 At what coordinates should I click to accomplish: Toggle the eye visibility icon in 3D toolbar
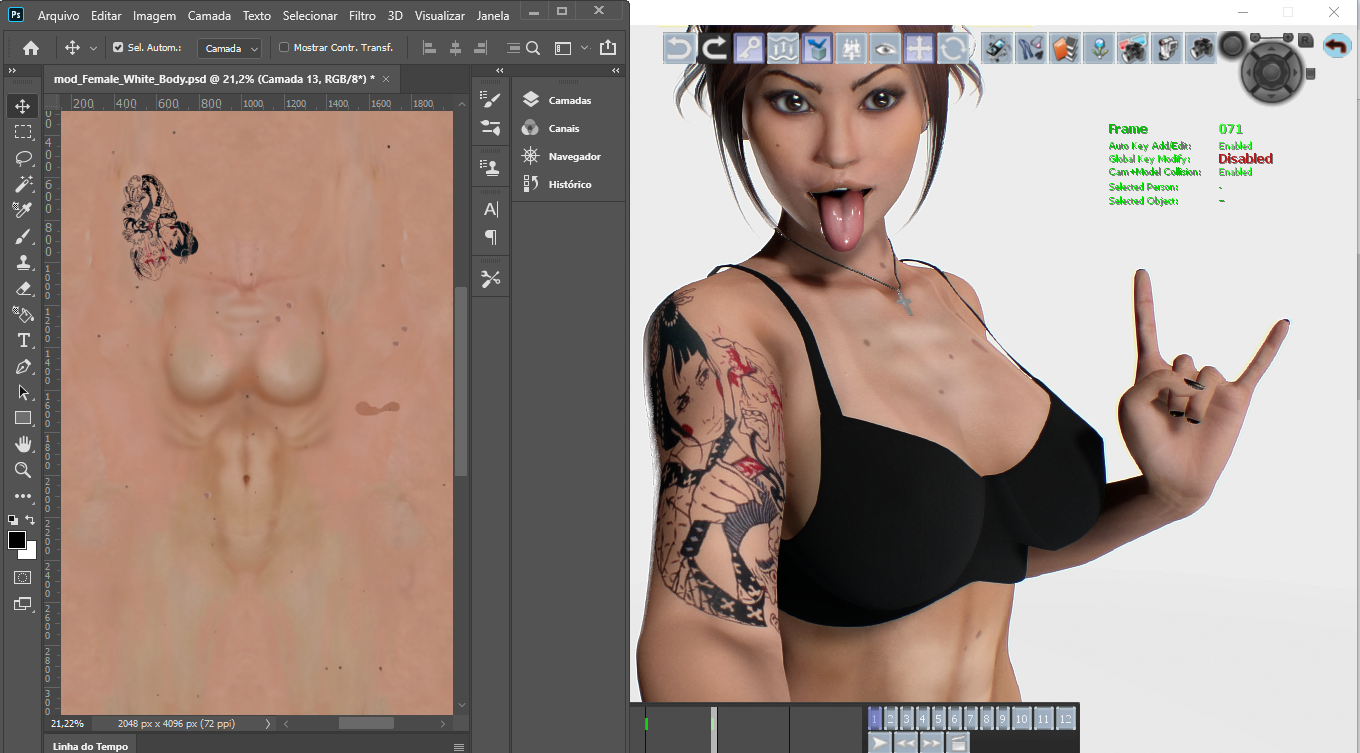pyautogui.click(x=885, y=47)
